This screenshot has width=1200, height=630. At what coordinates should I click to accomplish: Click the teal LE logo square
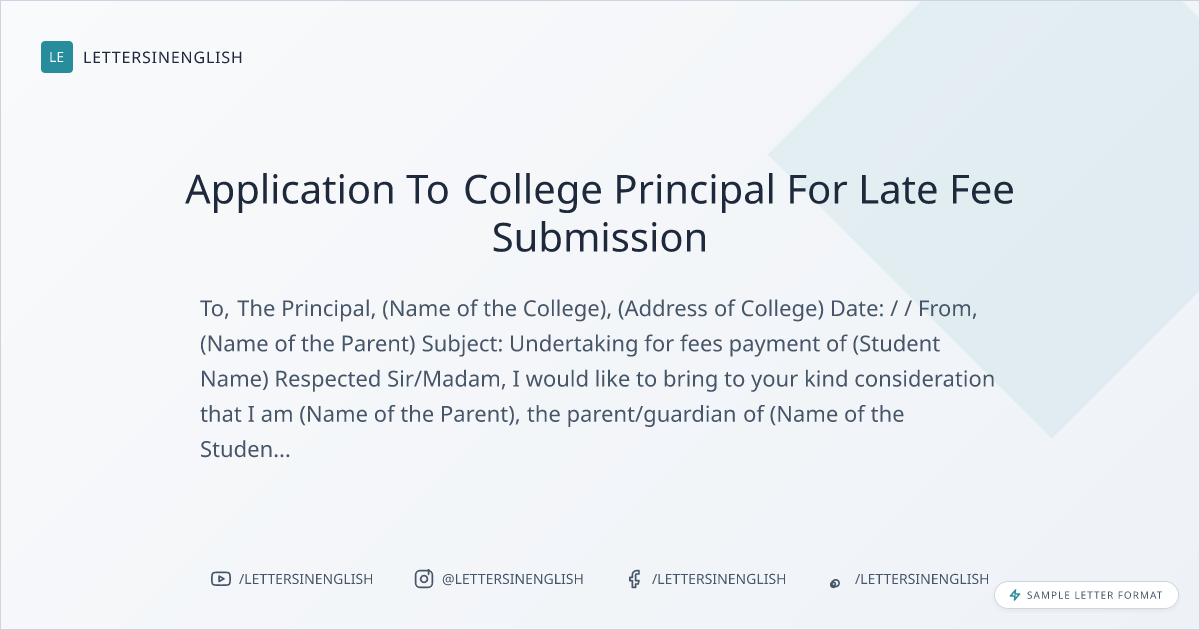click(57, 57)
